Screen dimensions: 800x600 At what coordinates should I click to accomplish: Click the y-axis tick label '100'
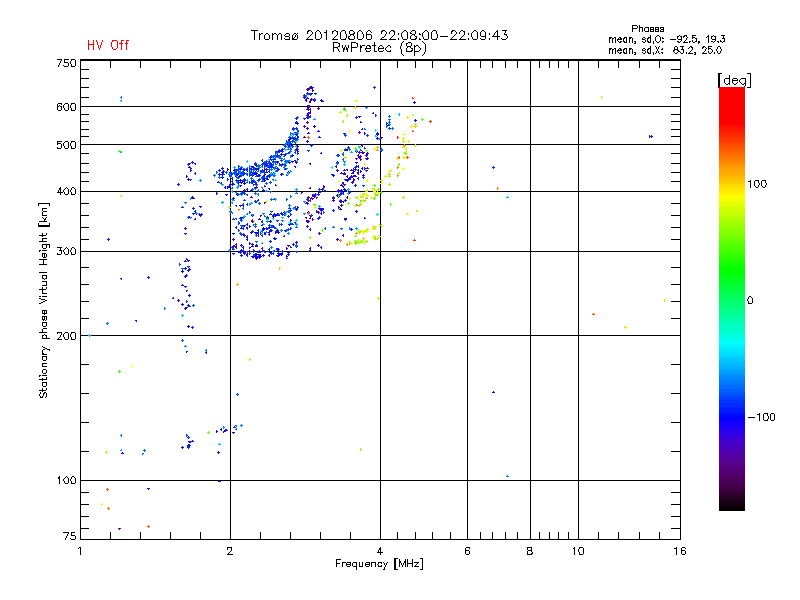pos(66,481)
